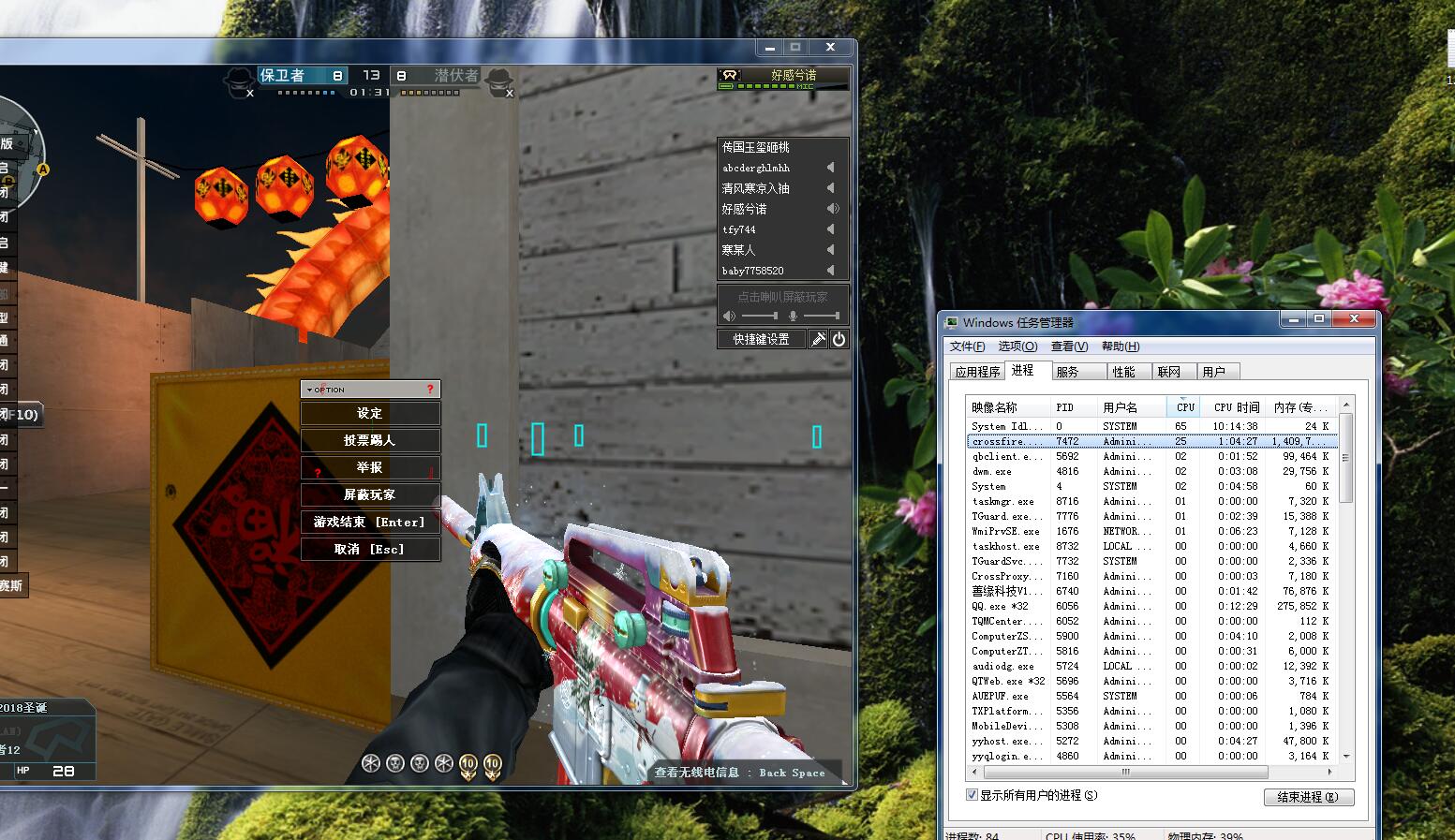Screen dimensions: 1455x840
Task: Click the Task Manager title bar icon
Action: pos(953,322)
